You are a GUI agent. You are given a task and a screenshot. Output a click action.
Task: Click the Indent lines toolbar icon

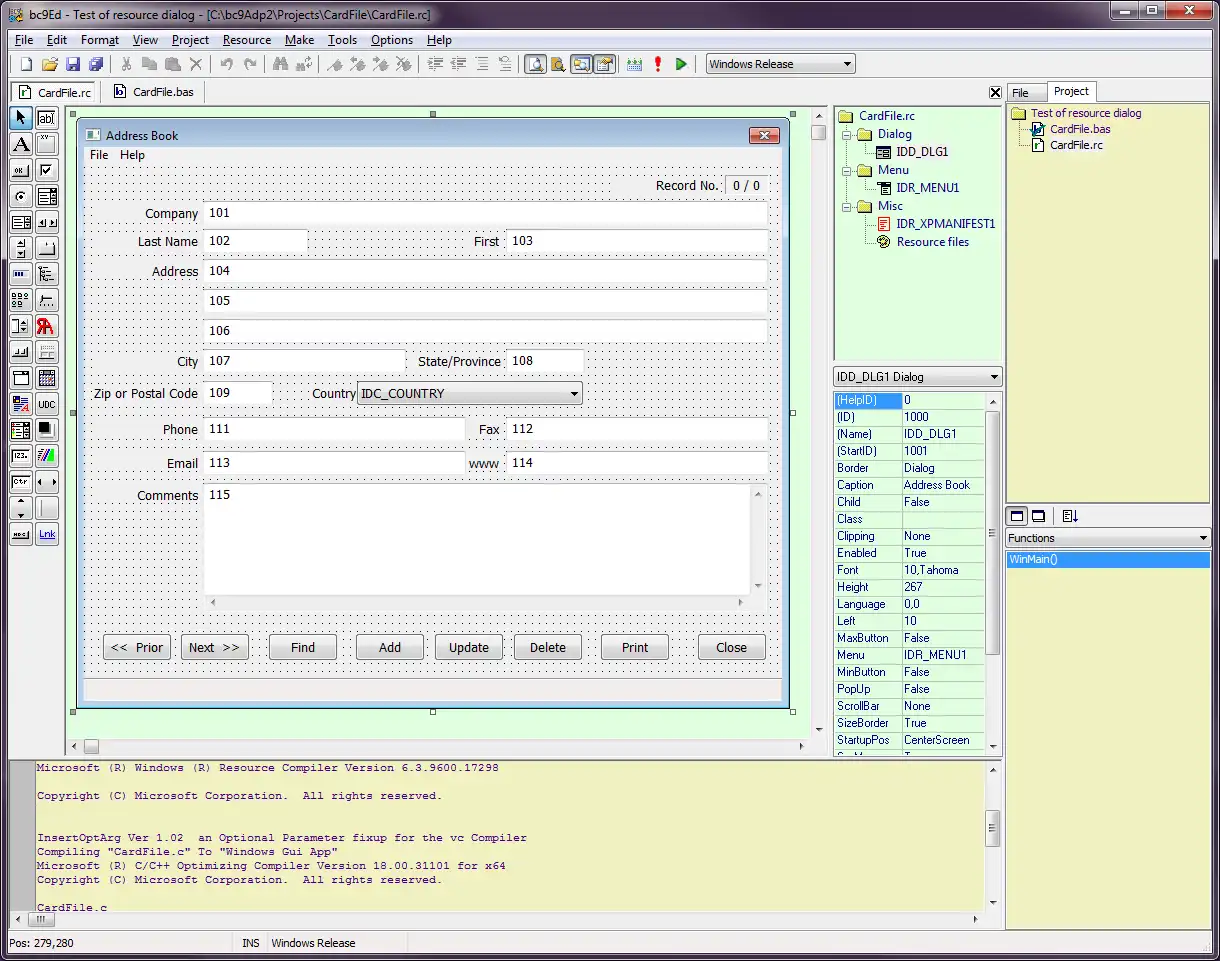point(435,64)
